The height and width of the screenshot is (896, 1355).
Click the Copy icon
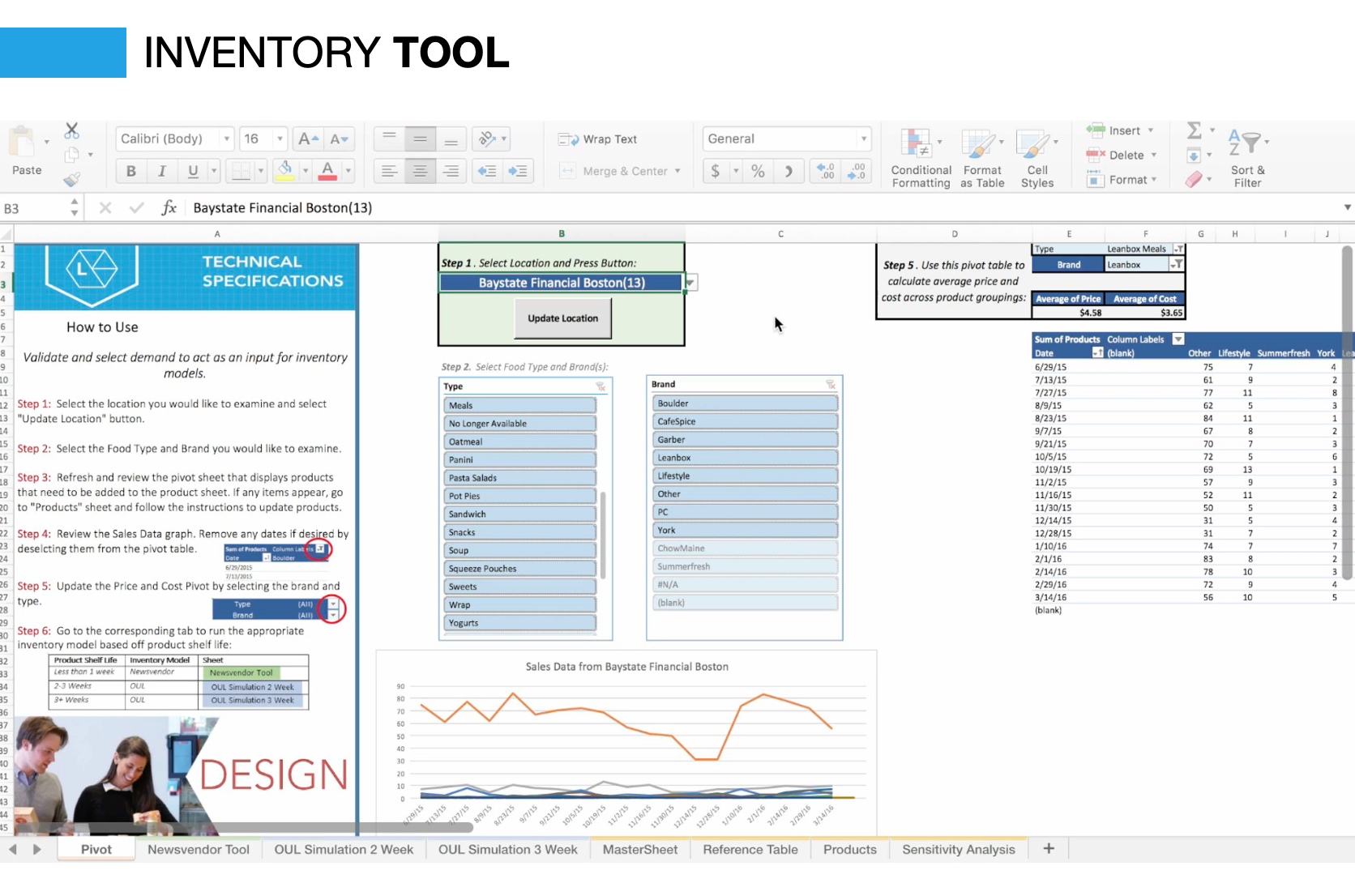pos(72,155)
